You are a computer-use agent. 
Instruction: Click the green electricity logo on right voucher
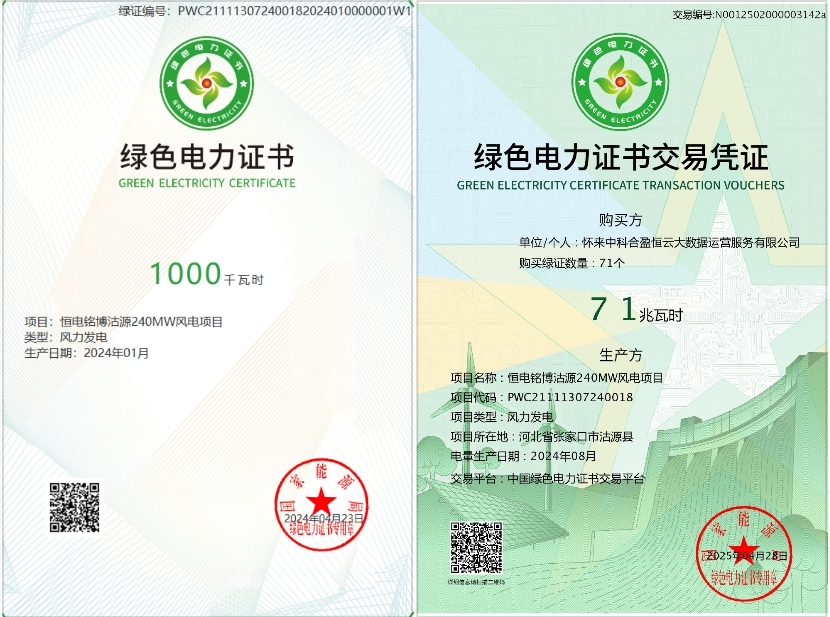point(620,81)
